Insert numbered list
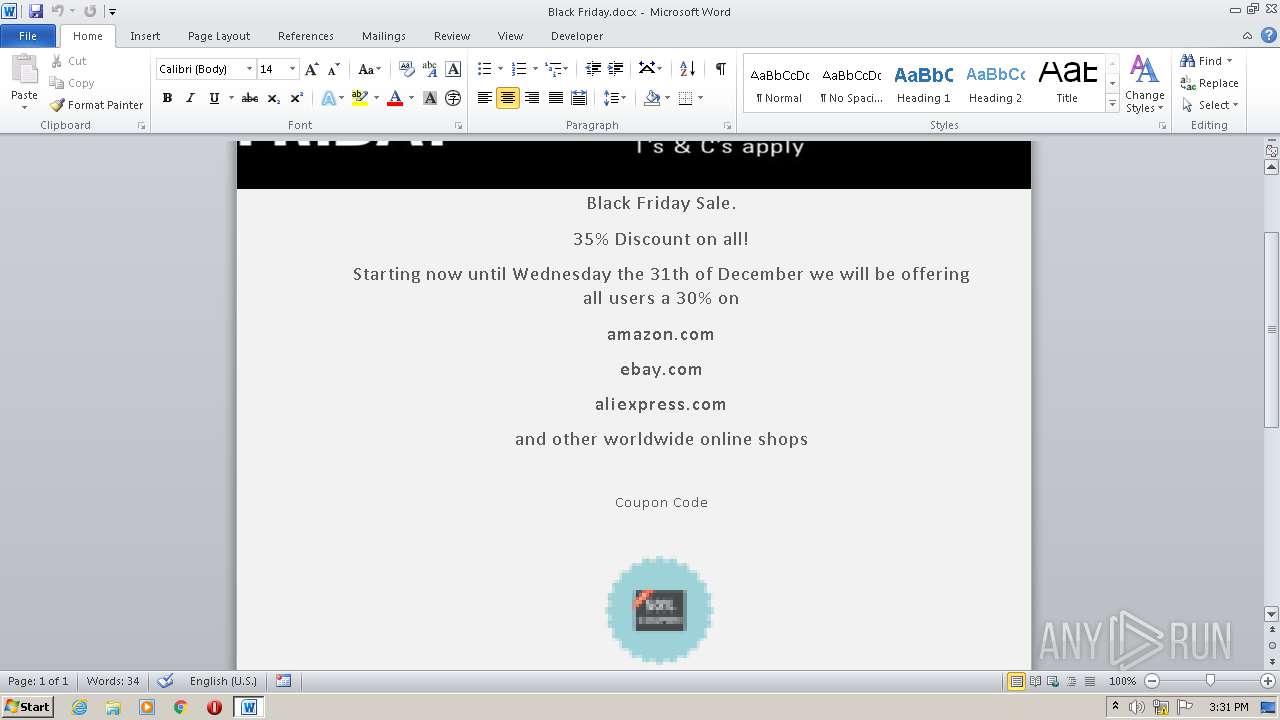 tap(518, 69)
